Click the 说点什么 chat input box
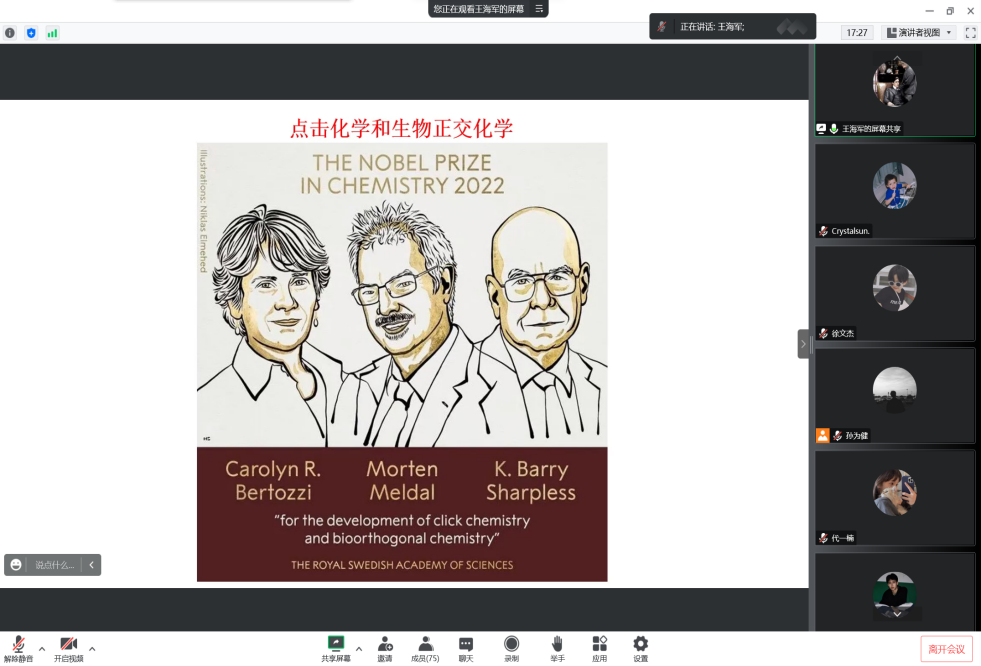Image resolution: width=981 pixels, height=666 pixels. click(55, 565)
